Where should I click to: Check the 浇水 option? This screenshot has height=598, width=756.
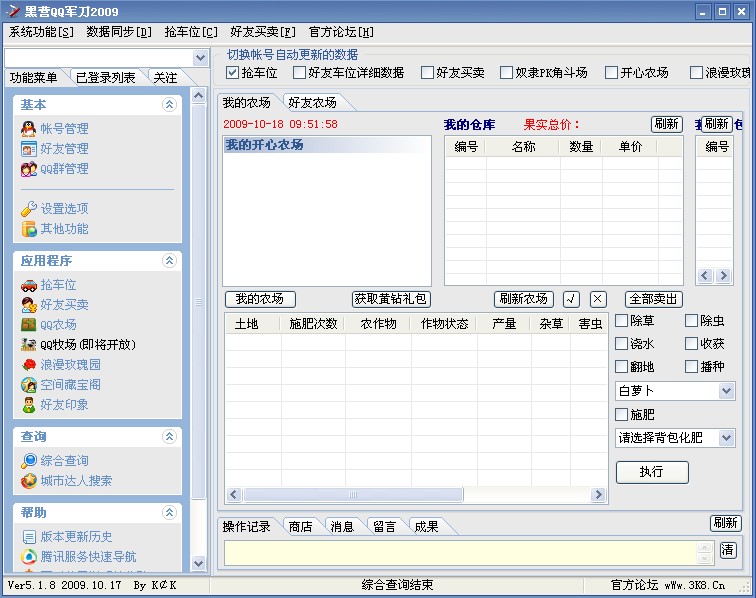coord(621,344)
